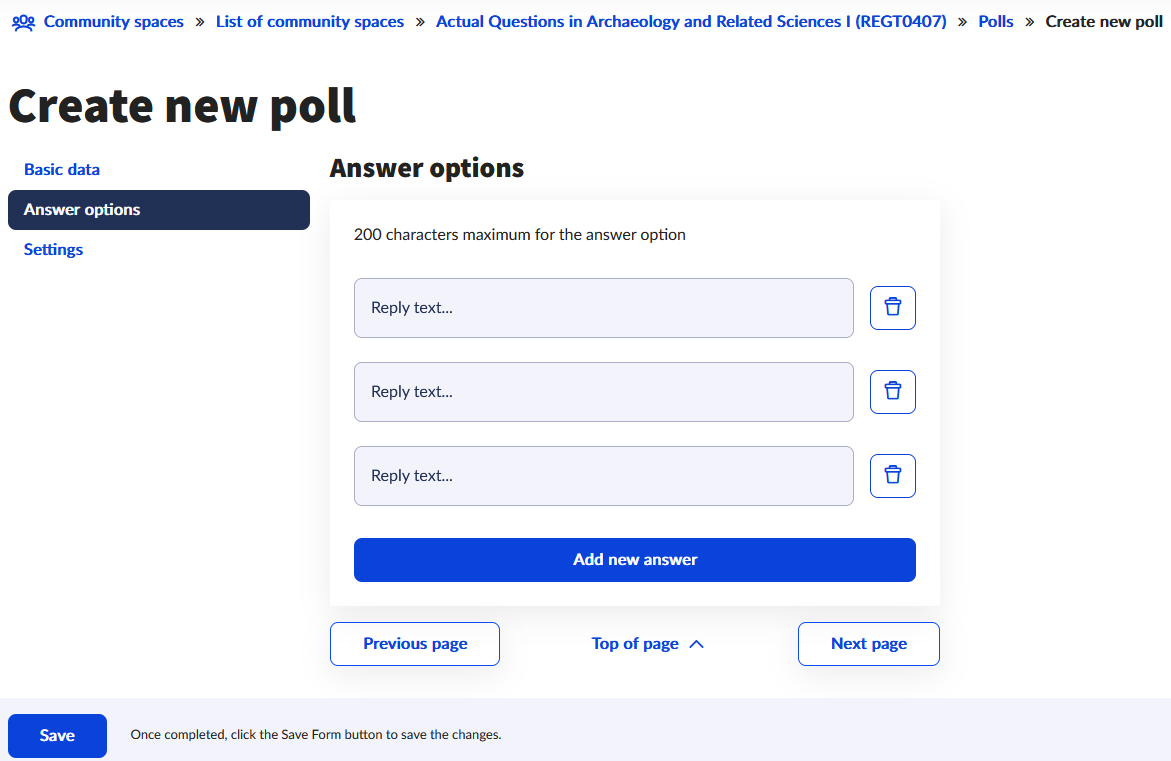Open Community spaces breadcrumb link
This screenshot has width=1171, height=761.
pos(114,22)
